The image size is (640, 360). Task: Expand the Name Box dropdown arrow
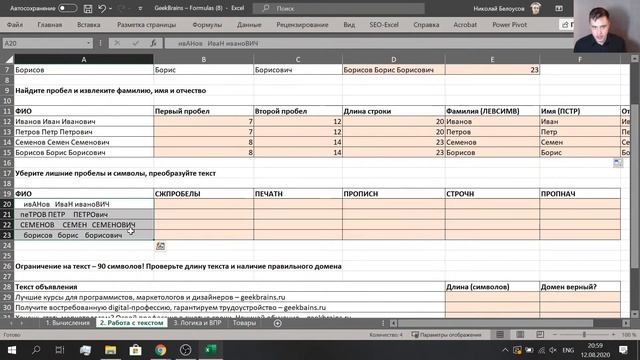[89, 43]
